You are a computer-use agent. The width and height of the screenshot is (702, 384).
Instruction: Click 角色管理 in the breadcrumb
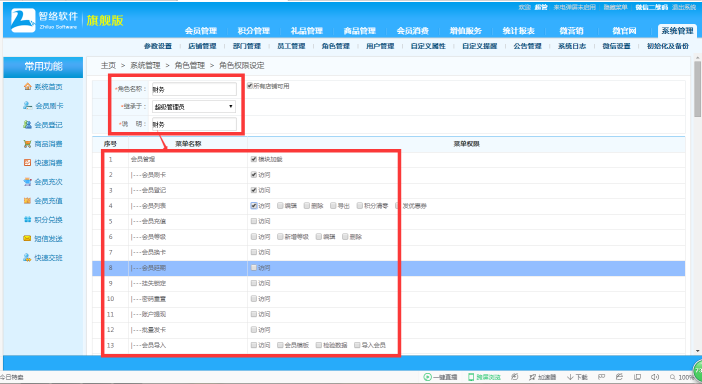(x=189, y=65)
